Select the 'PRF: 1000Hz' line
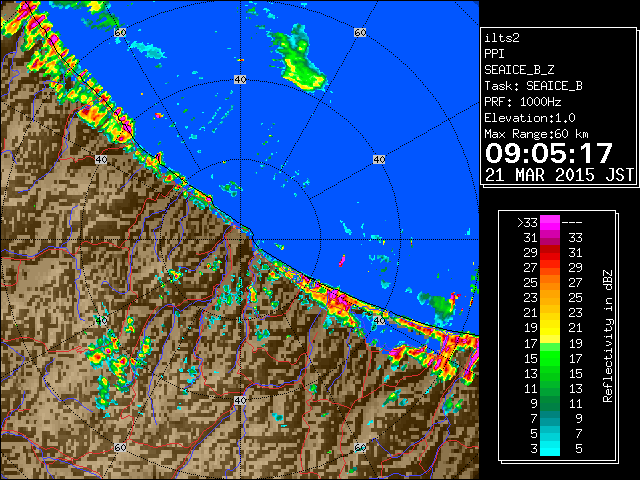 click(523, 102)
